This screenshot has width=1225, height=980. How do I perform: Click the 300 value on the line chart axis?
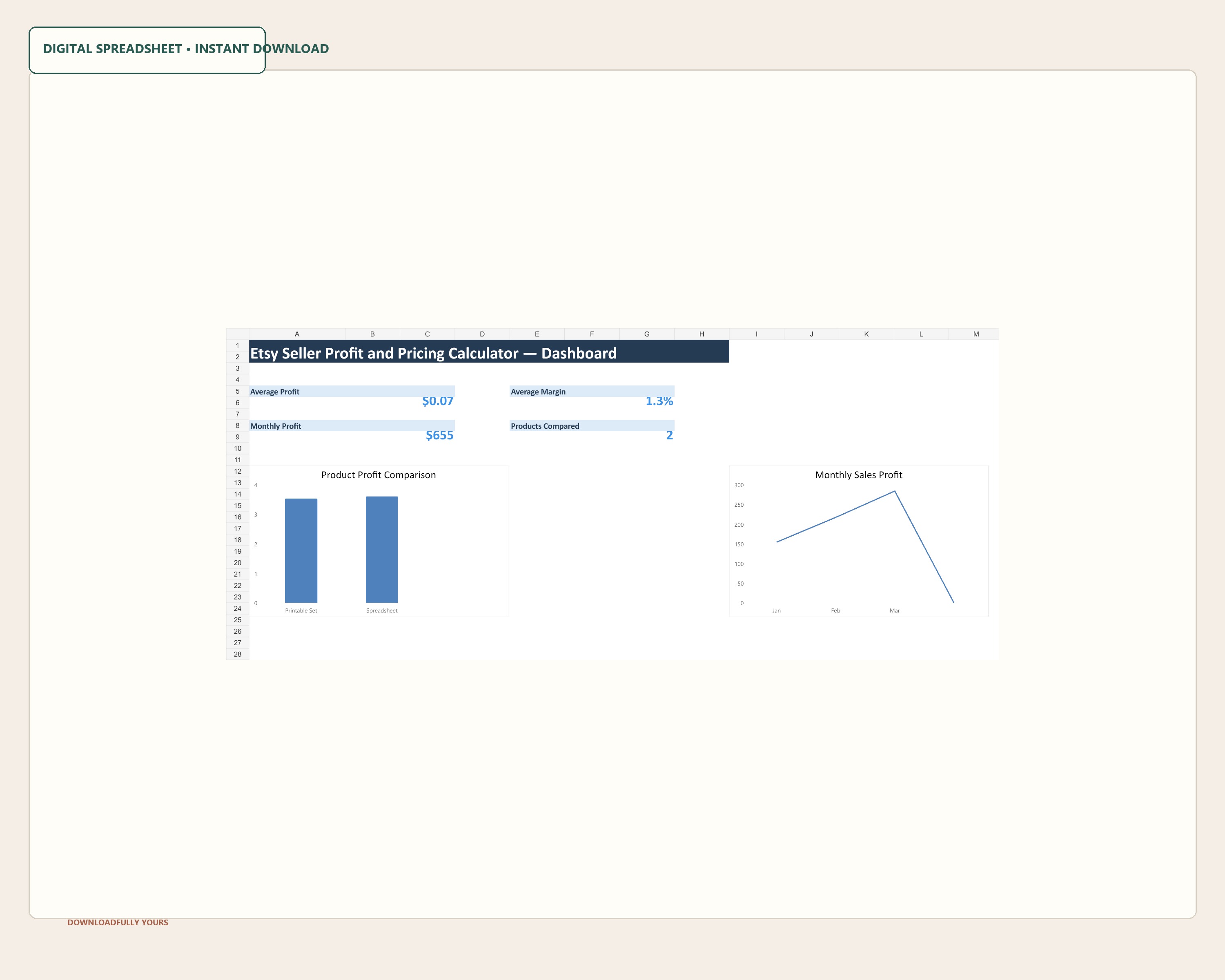pyautogui.click(x=739, y=485)
